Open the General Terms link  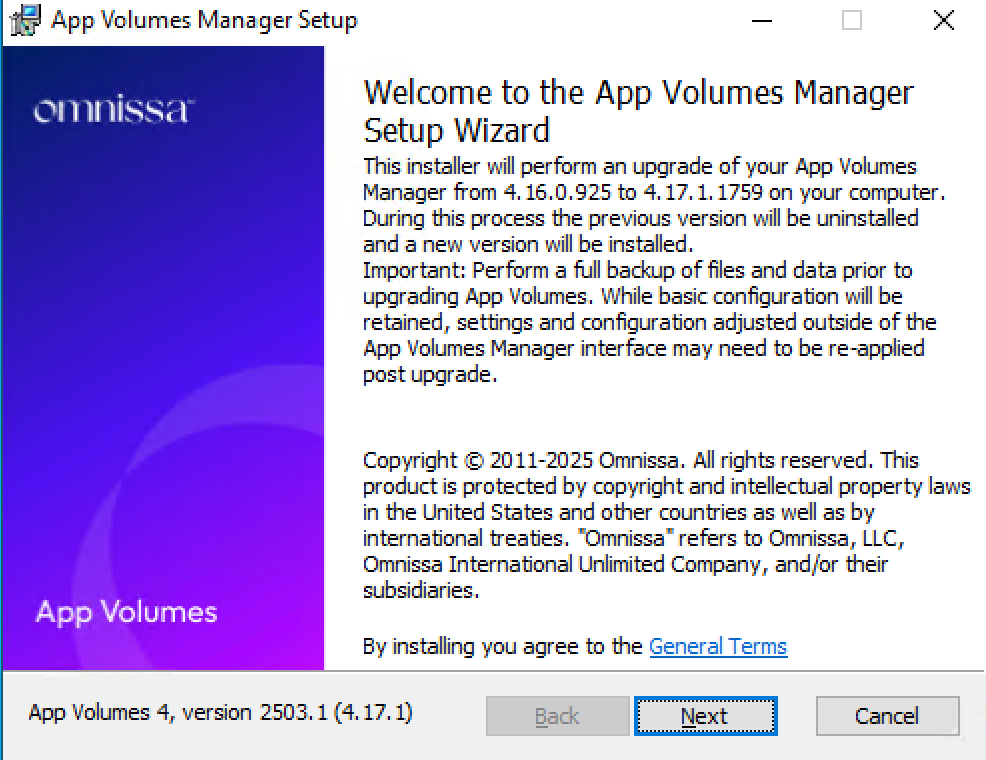point(718,646)
